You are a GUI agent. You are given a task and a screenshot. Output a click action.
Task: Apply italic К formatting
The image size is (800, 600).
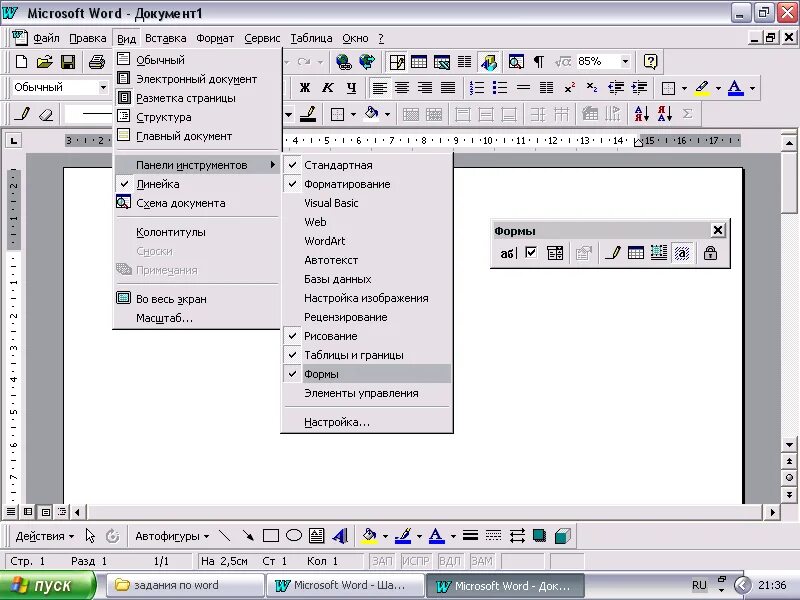[328, 88]
